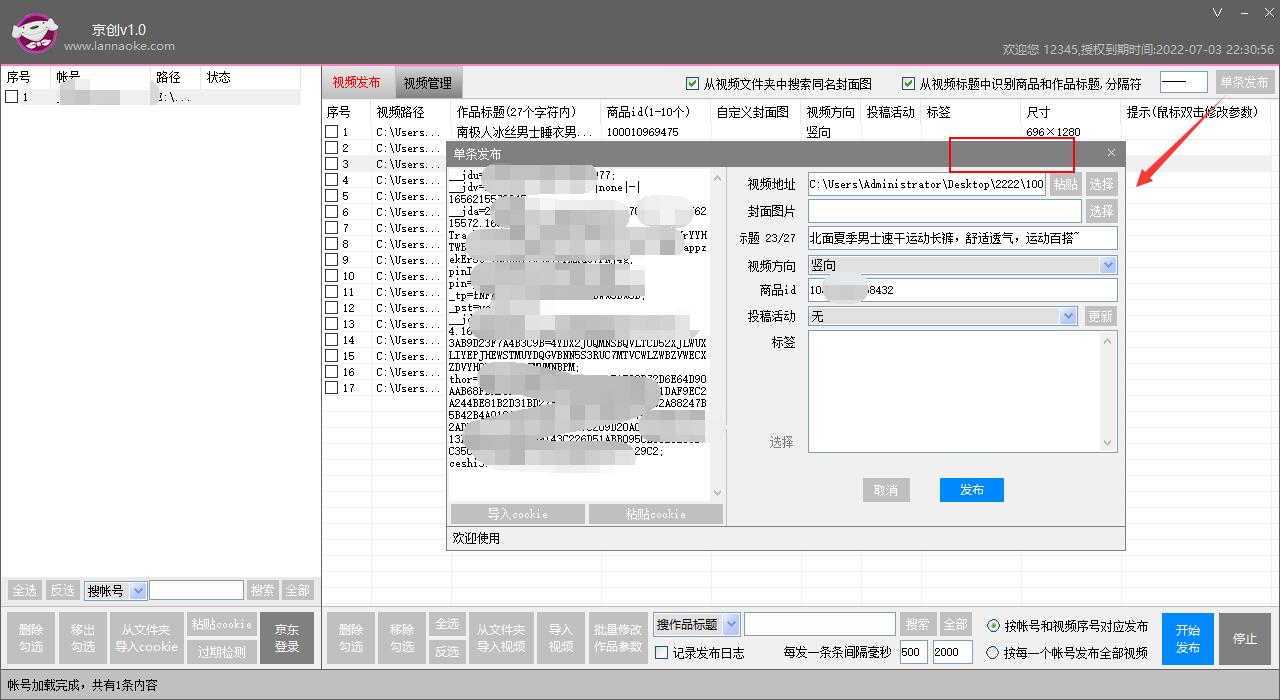The height and width of the screenshot is (700, 1280).
Task: Click the blue 开始发布 button
Action: (1188, 639)
